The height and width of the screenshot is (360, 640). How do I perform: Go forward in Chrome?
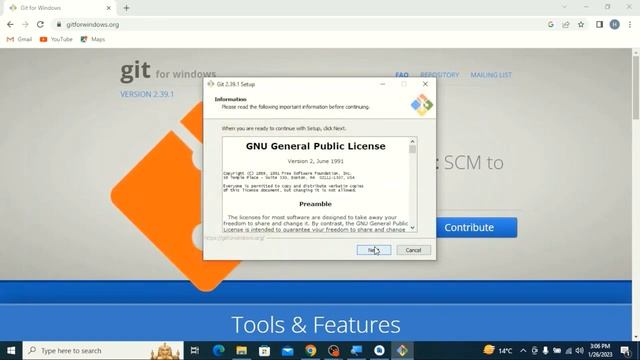[25, 24]
